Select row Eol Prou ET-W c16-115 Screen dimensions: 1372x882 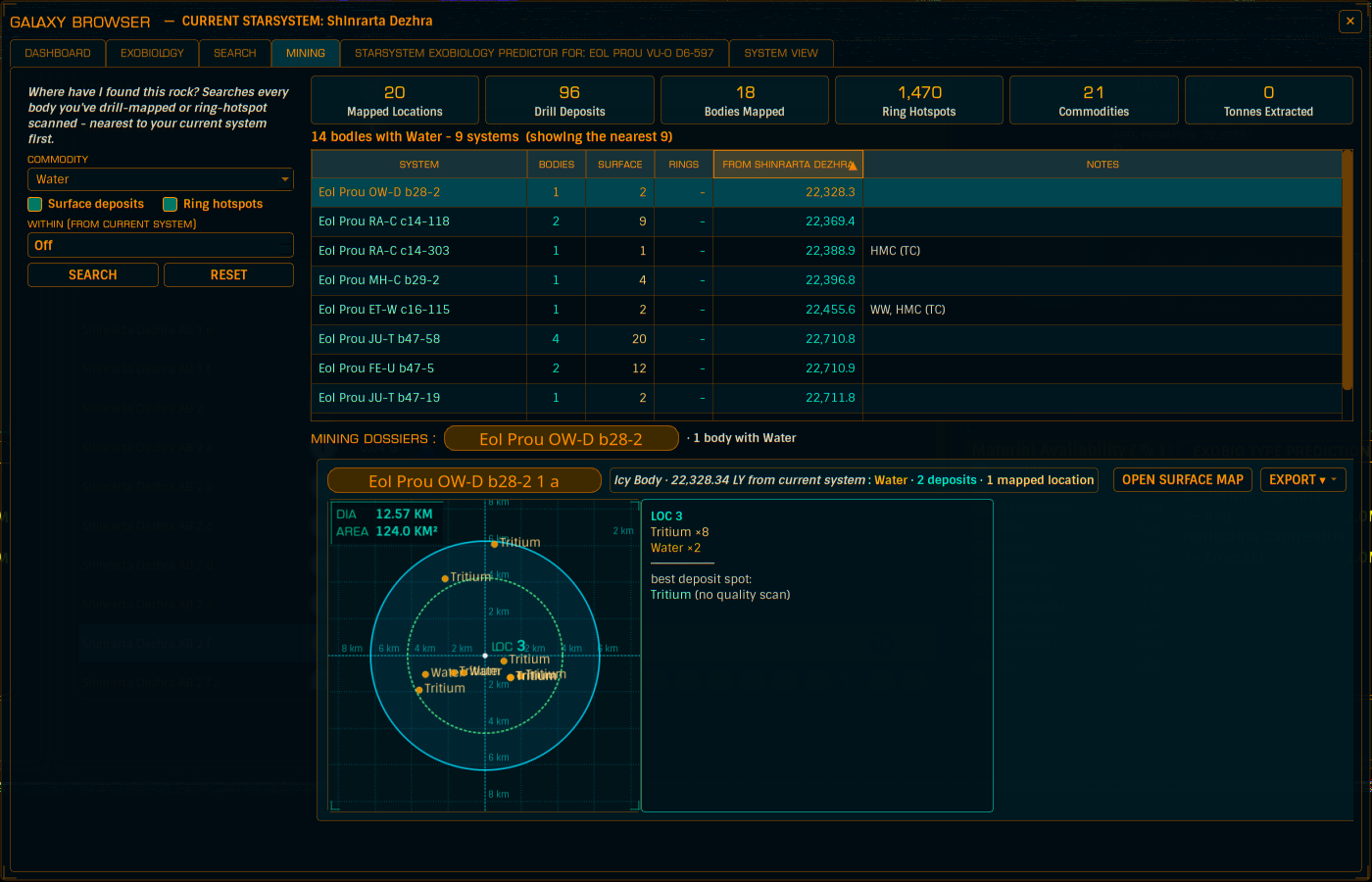826,310
